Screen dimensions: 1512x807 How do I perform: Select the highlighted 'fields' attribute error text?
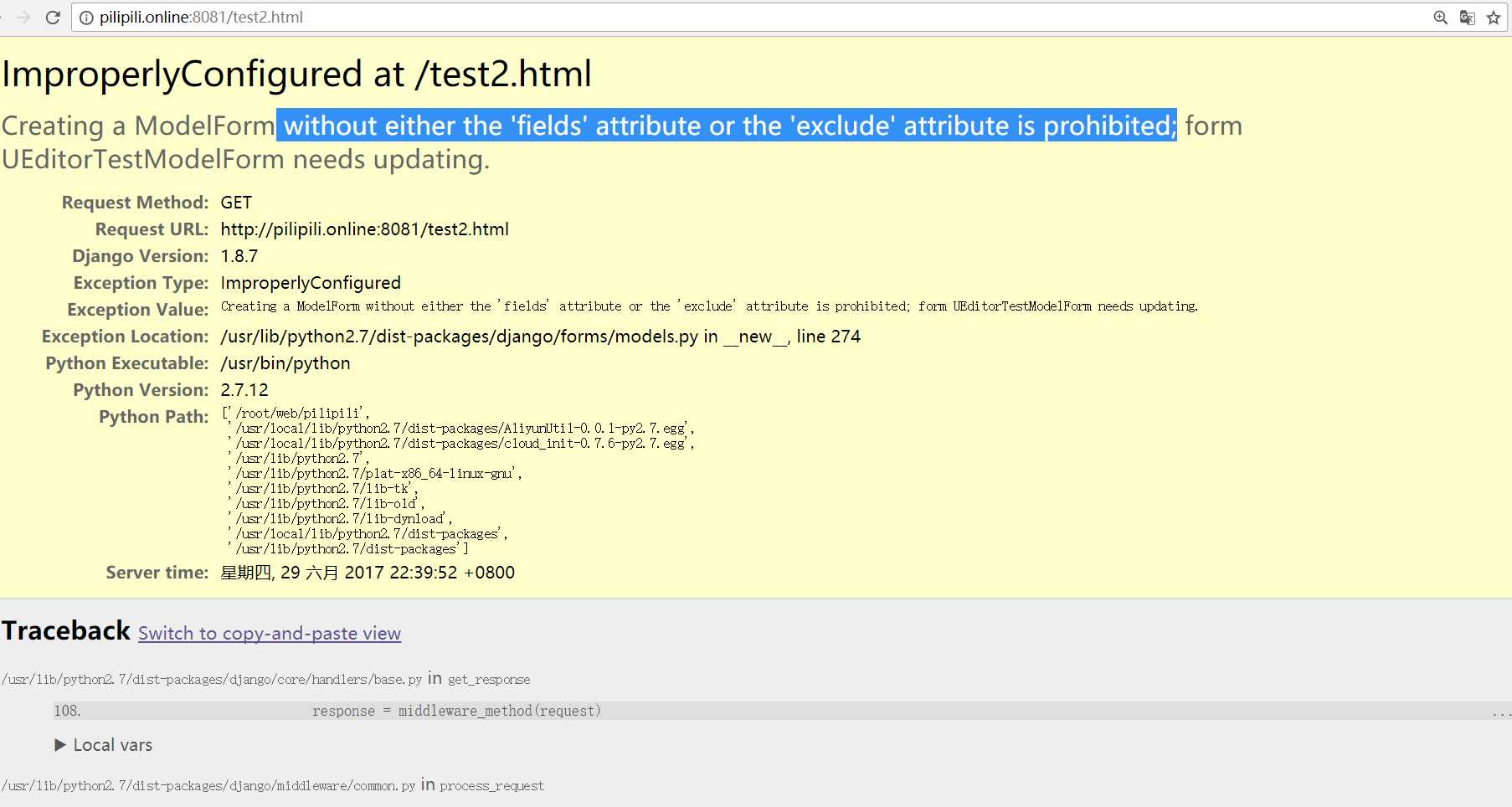coord(727,126)
